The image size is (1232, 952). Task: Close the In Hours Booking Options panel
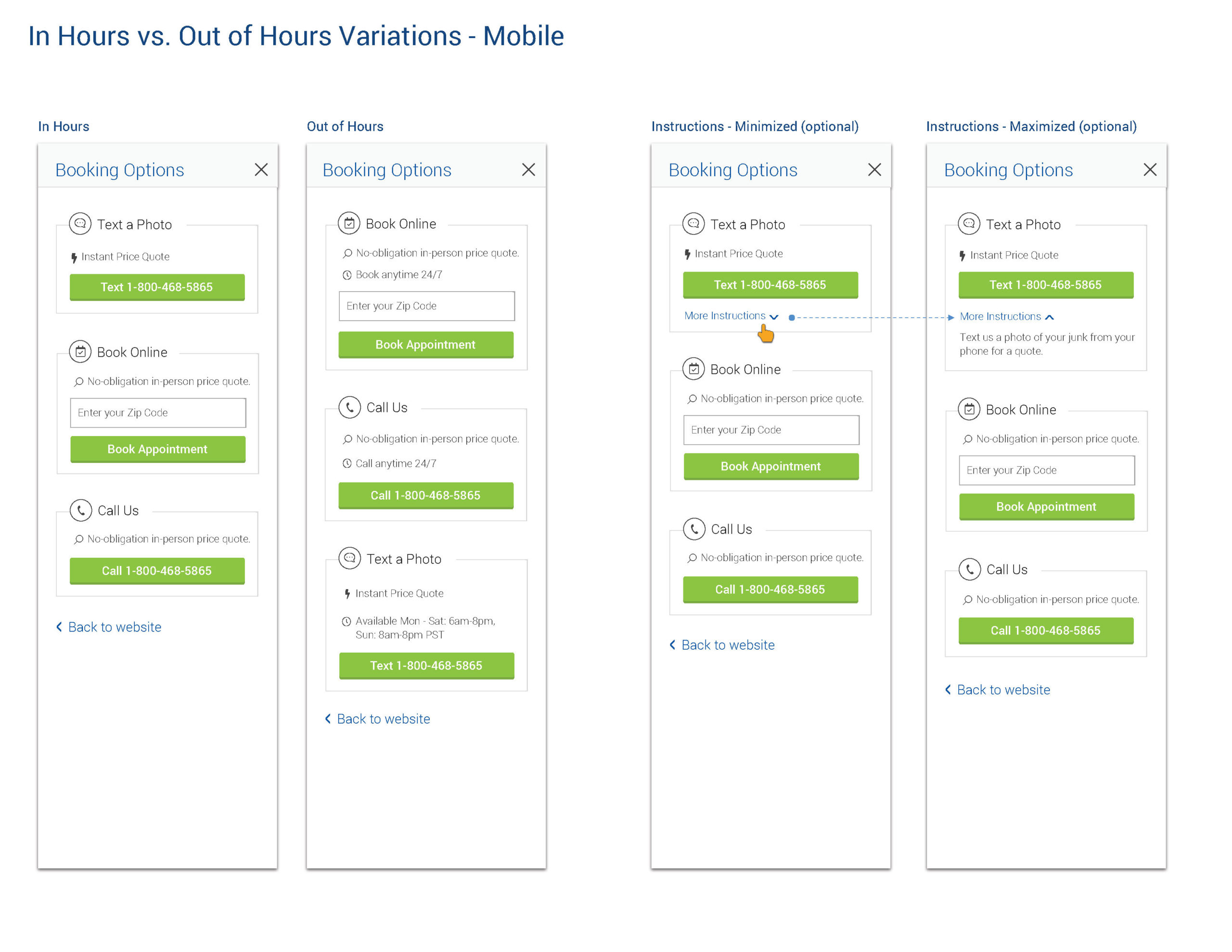pos(261,170)
